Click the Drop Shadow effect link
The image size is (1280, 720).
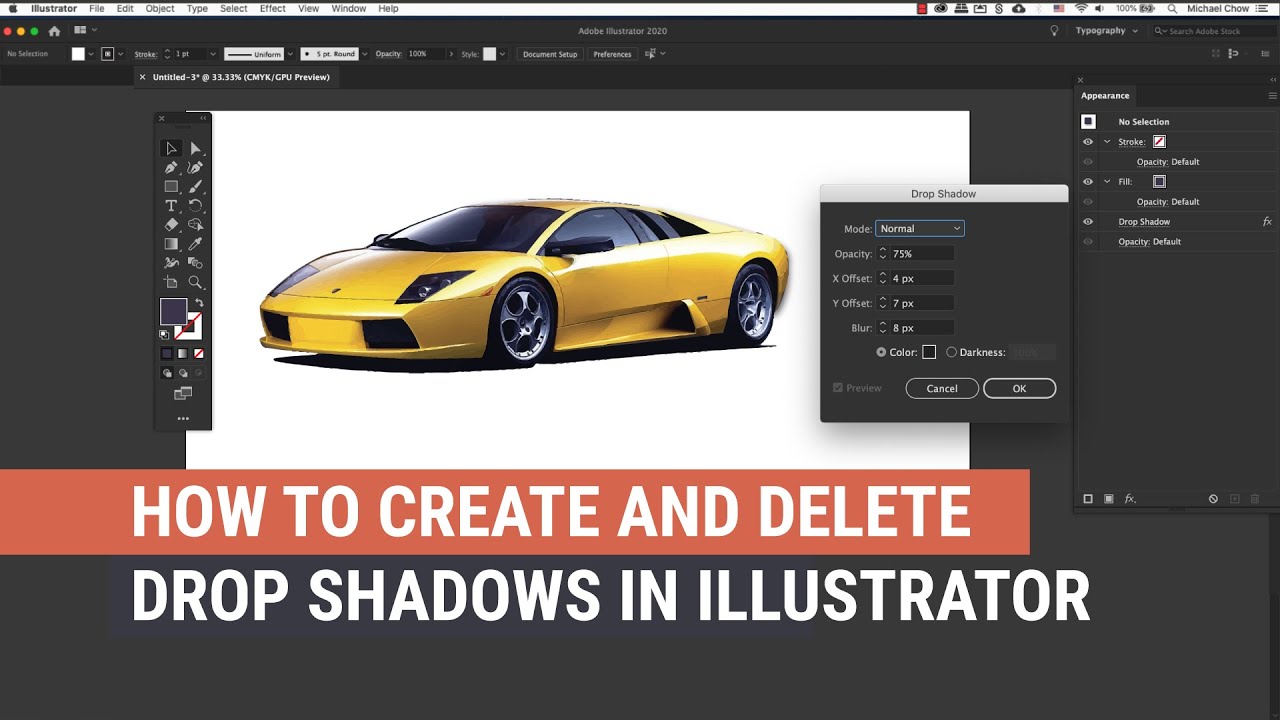click(x=1144, y=222)
